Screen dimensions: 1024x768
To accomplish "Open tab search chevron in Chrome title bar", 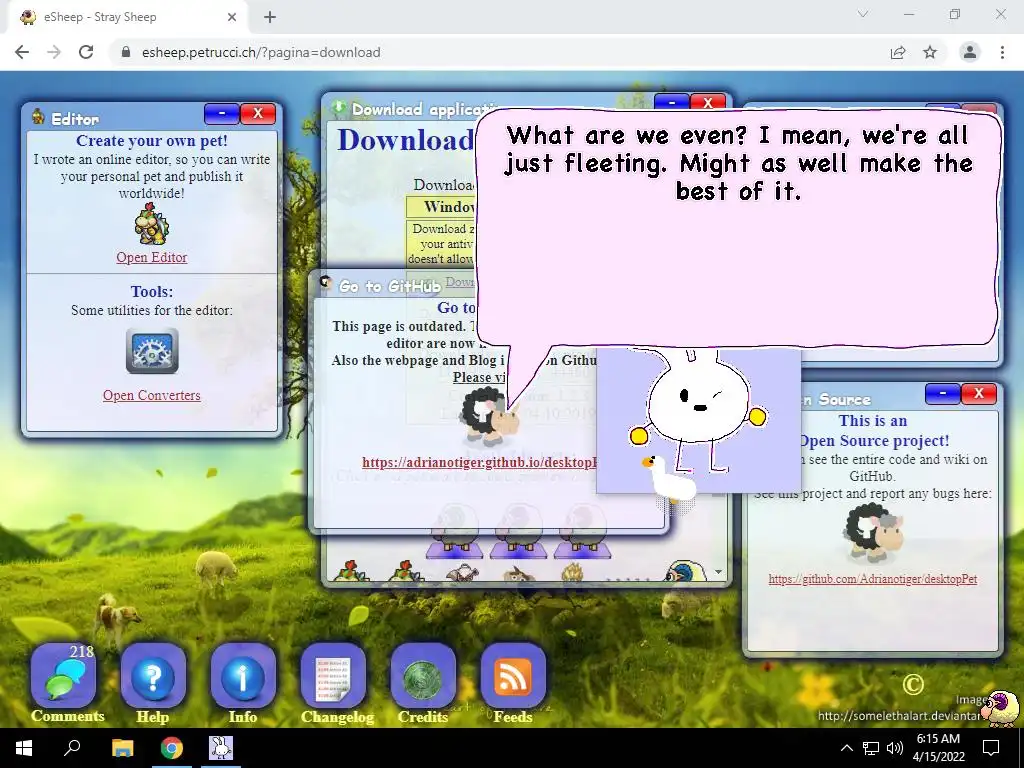I will click(863, 14).
